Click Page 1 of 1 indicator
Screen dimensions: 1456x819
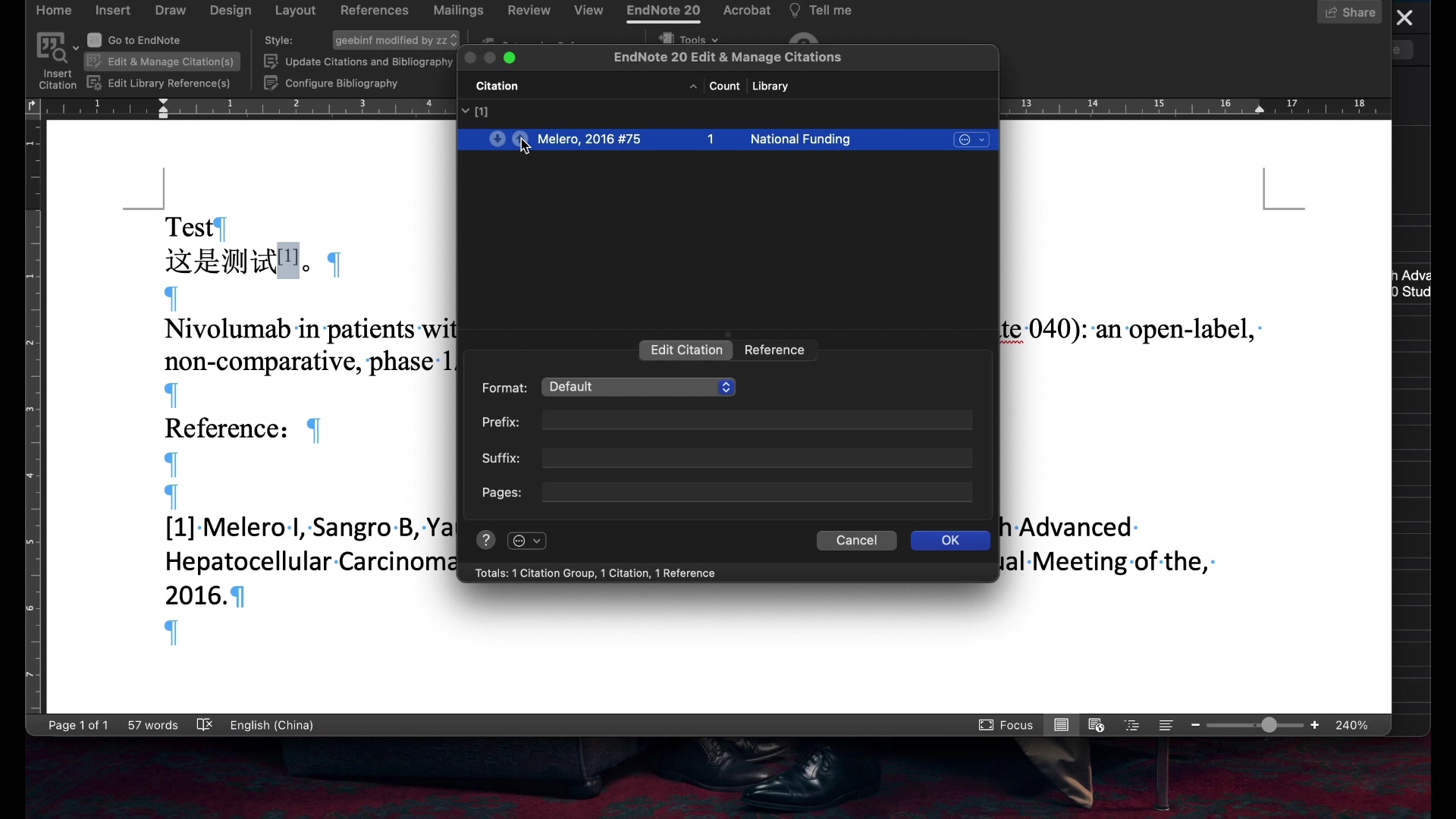[78, 726]
